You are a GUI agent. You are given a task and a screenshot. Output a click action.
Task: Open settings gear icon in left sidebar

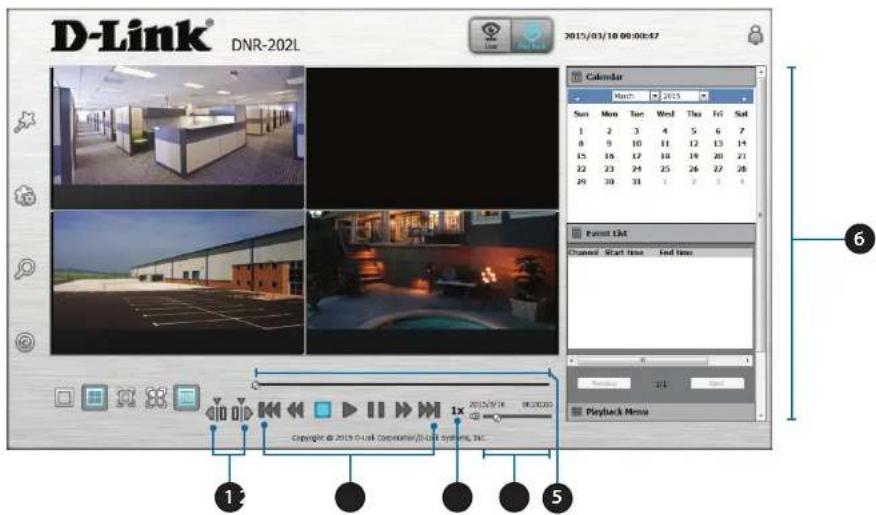coord(25,195)
